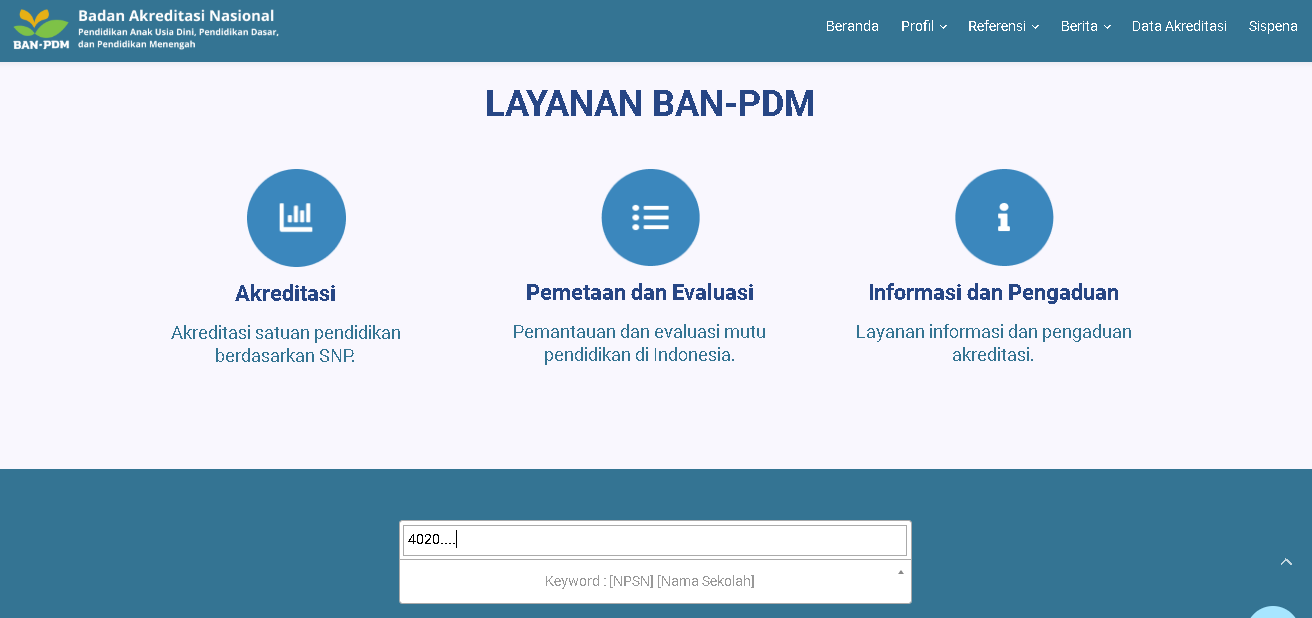Select the Keyword NPSN Nama Sekolah suggestion
Viewport: 1312px width, 618px height.
click(650, 581)
